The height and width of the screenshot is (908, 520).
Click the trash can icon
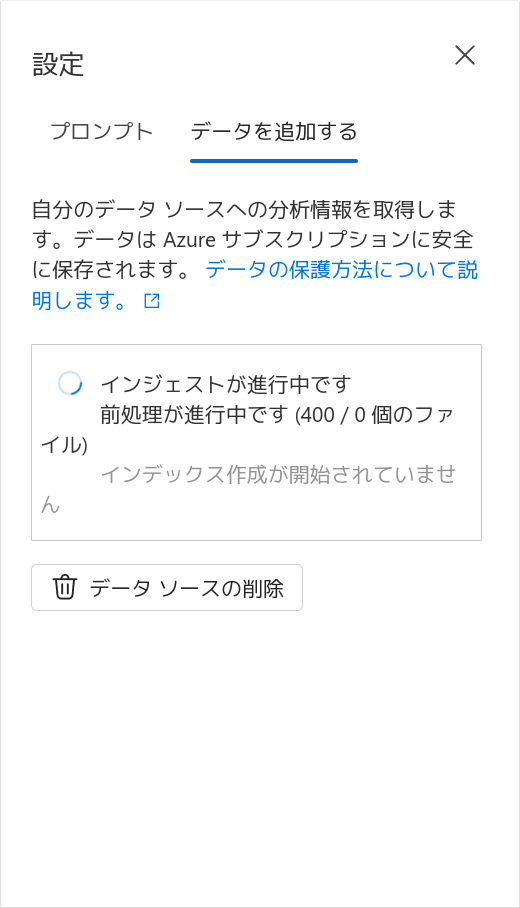[64, 587]
